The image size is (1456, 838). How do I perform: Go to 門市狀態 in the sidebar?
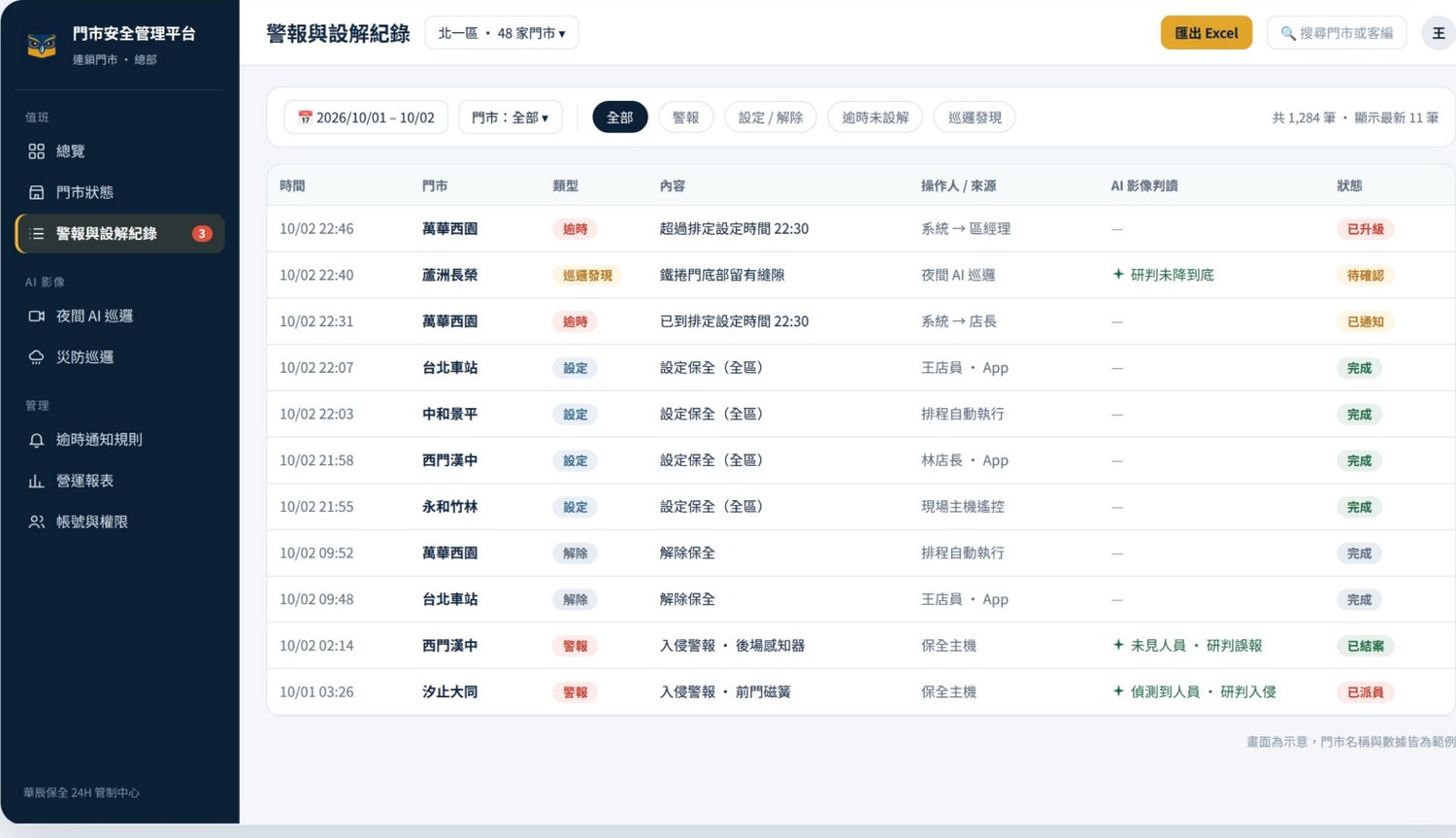click(x=120, y=192)
